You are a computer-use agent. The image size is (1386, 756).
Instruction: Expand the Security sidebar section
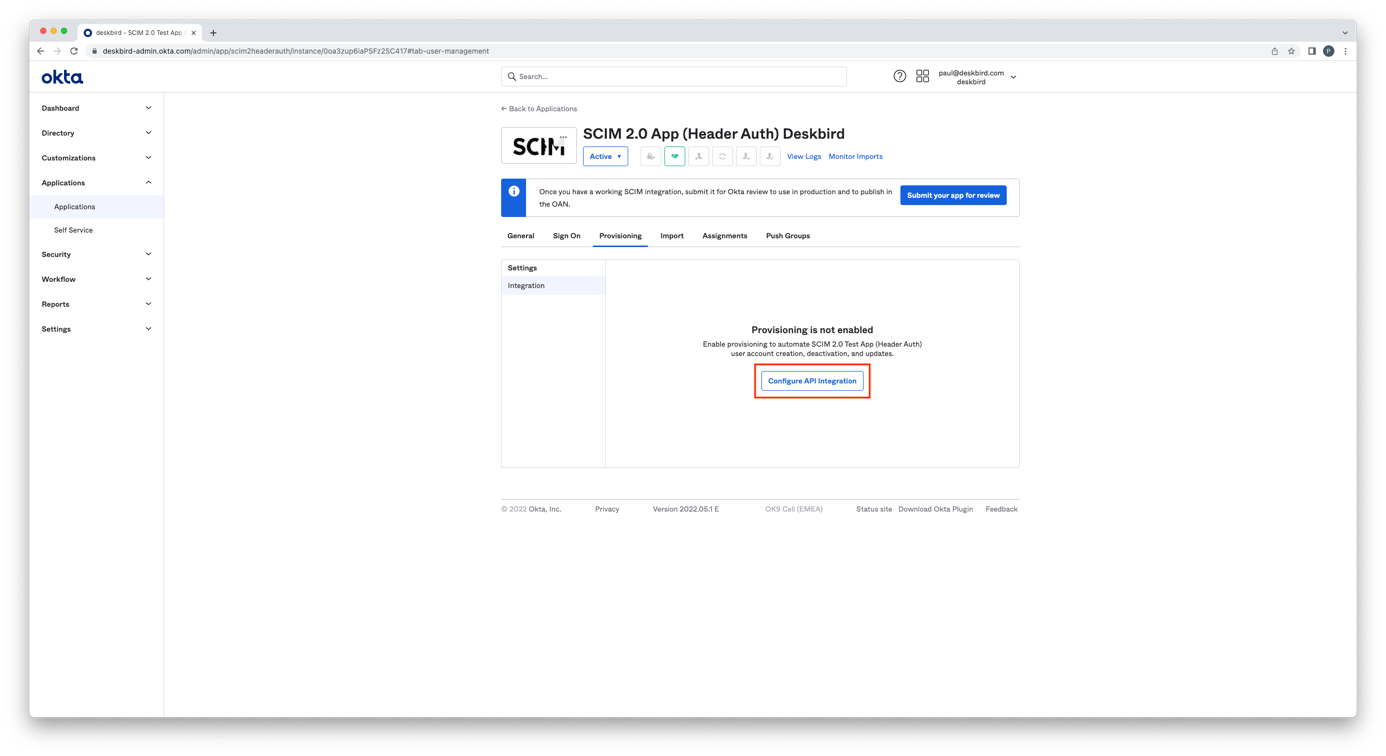point(96,254)
